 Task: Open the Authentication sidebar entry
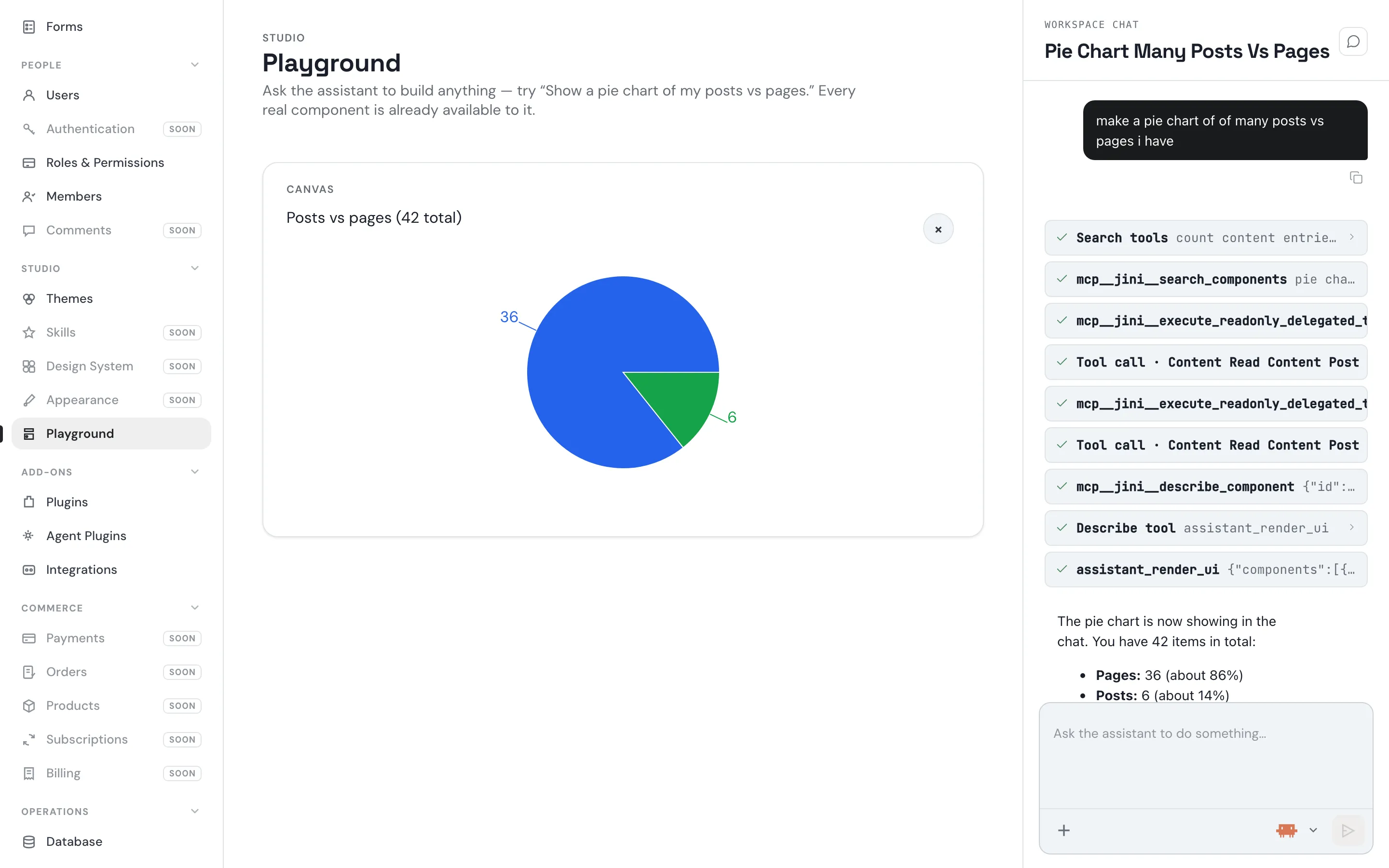pyautogui.click(x=111, y=129)
